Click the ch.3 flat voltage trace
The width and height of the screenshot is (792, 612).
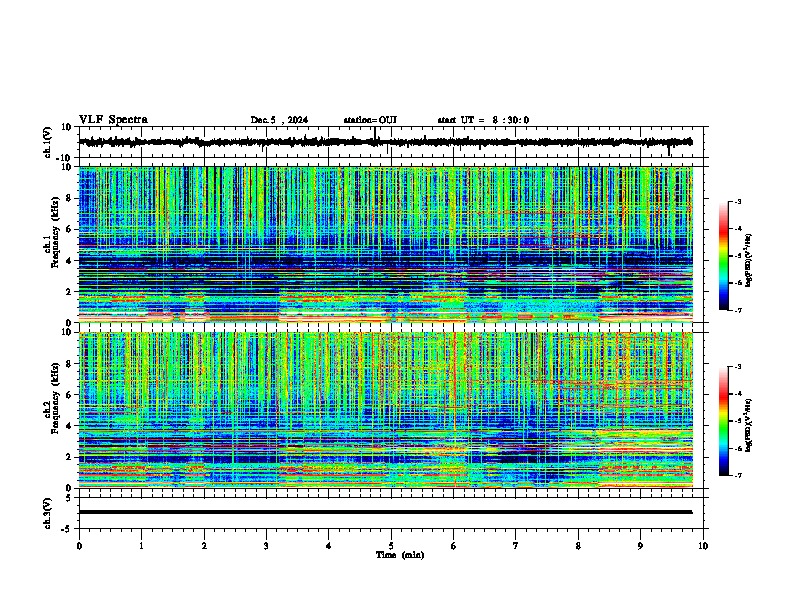click(386, 512)
